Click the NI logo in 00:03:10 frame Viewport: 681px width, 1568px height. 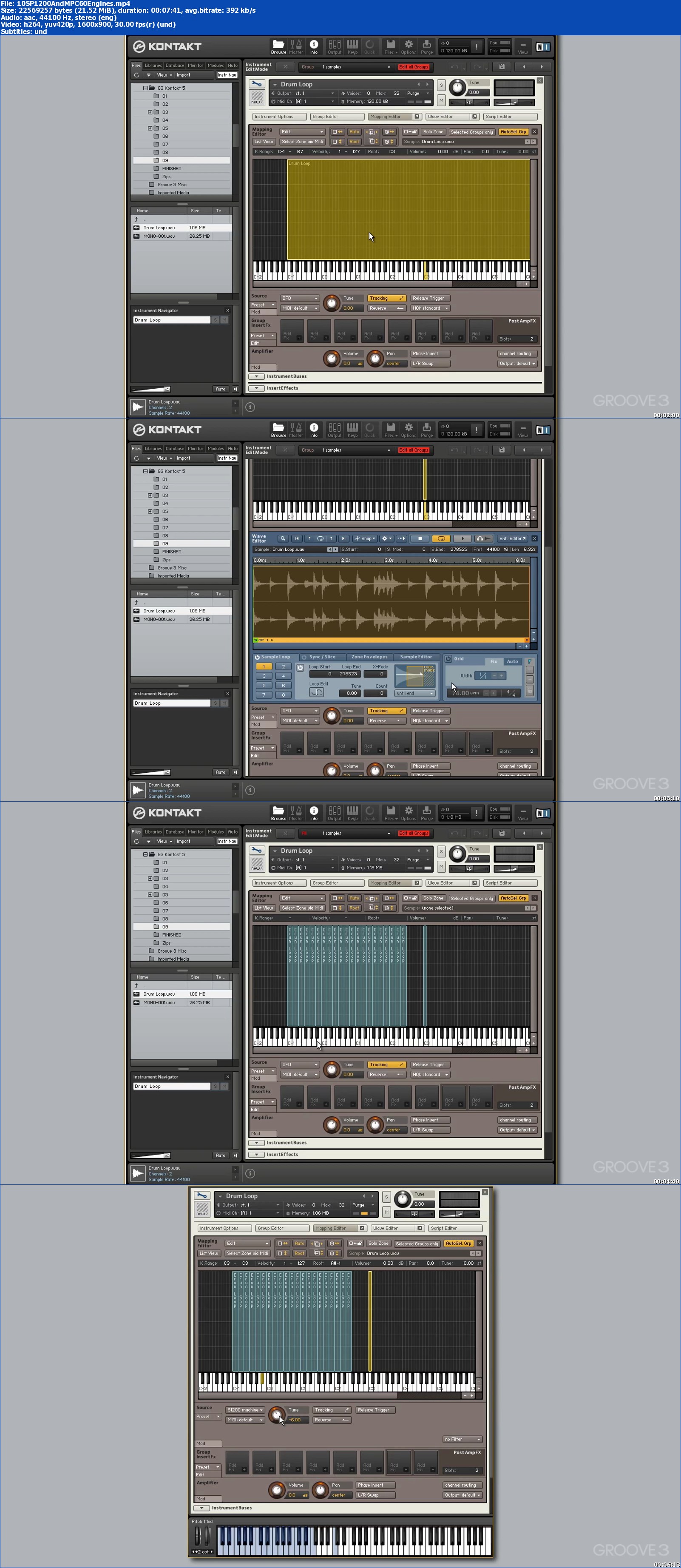[542, 430]
